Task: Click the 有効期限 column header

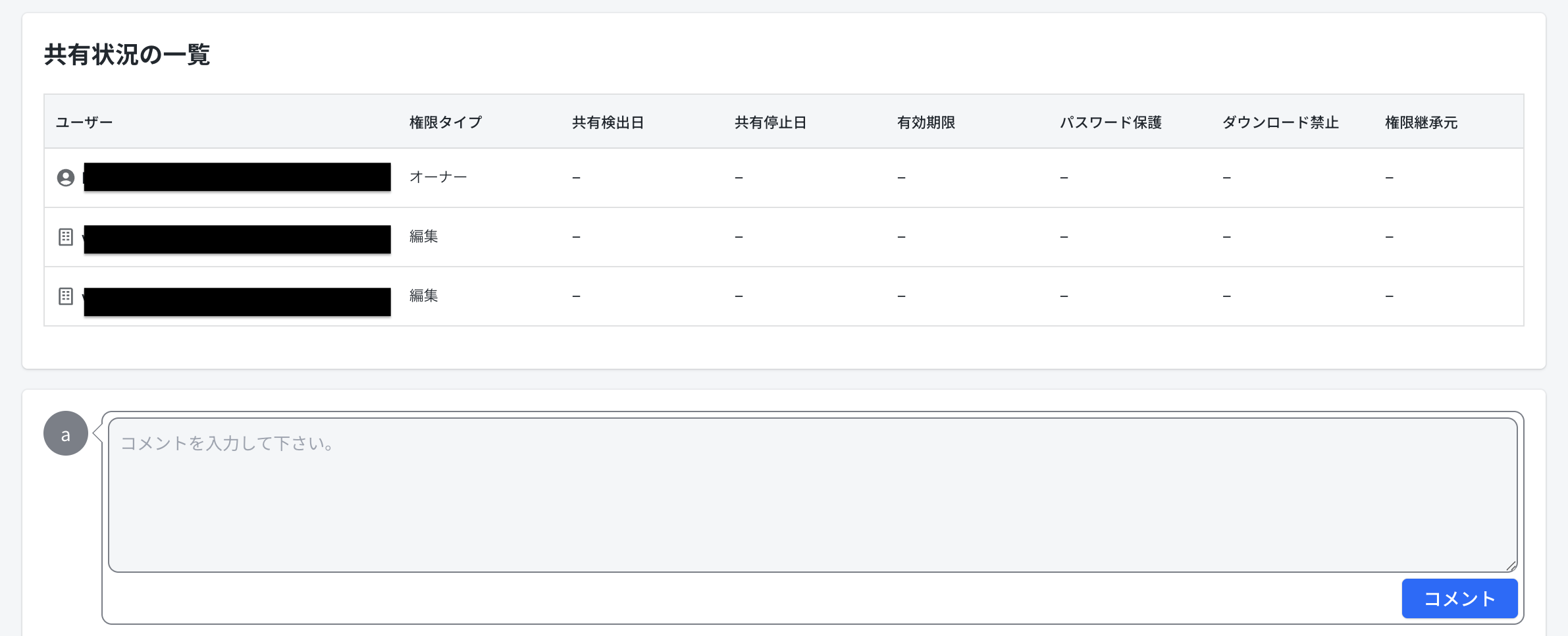Action: point(926,122)
